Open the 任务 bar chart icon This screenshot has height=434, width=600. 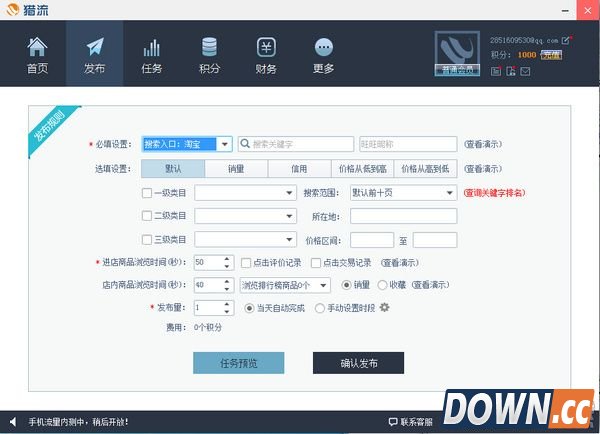pos(152,47)
